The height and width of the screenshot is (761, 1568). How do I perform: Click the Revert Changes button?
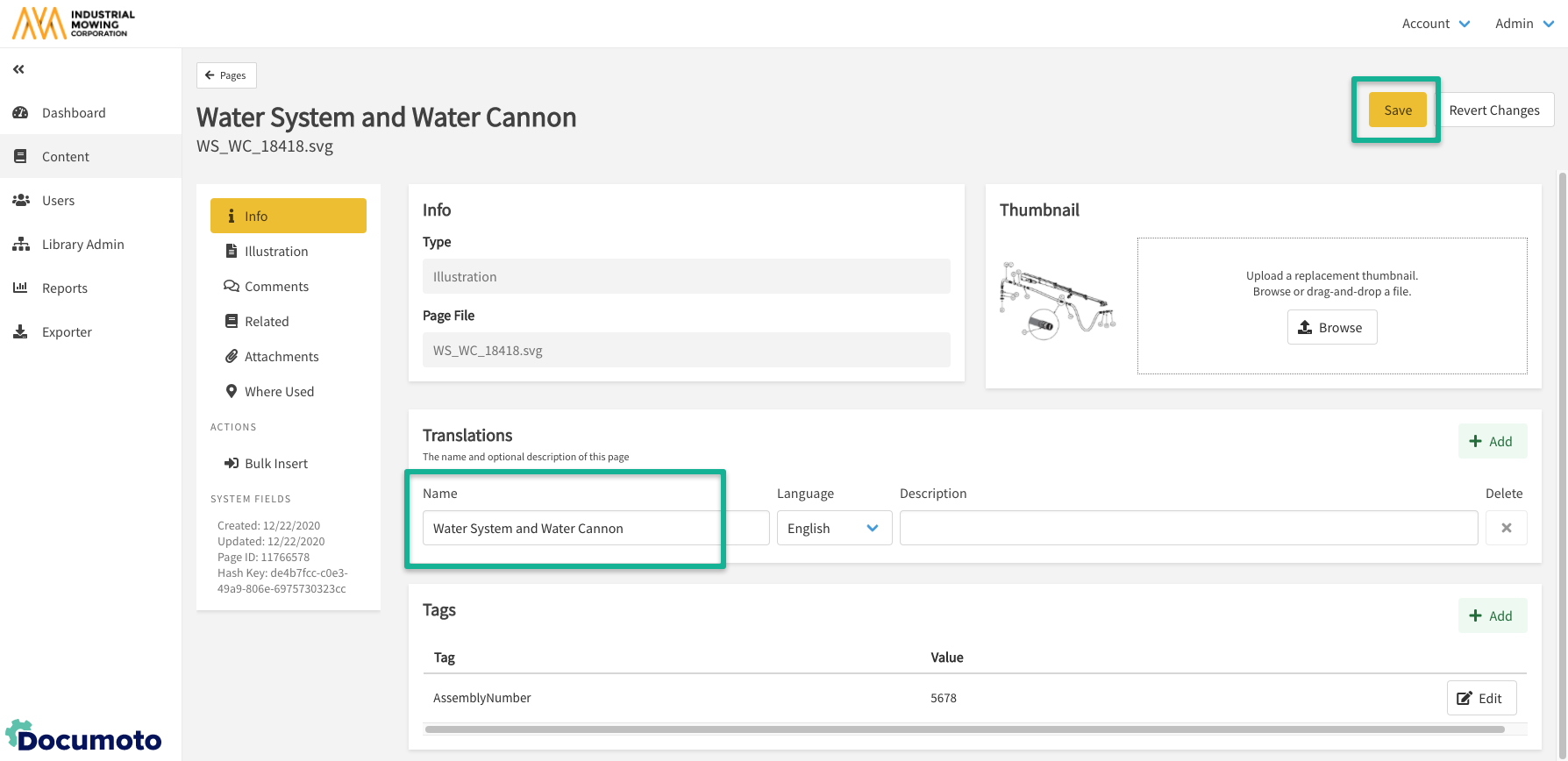pyautogui.click(x=1493, y=110)
